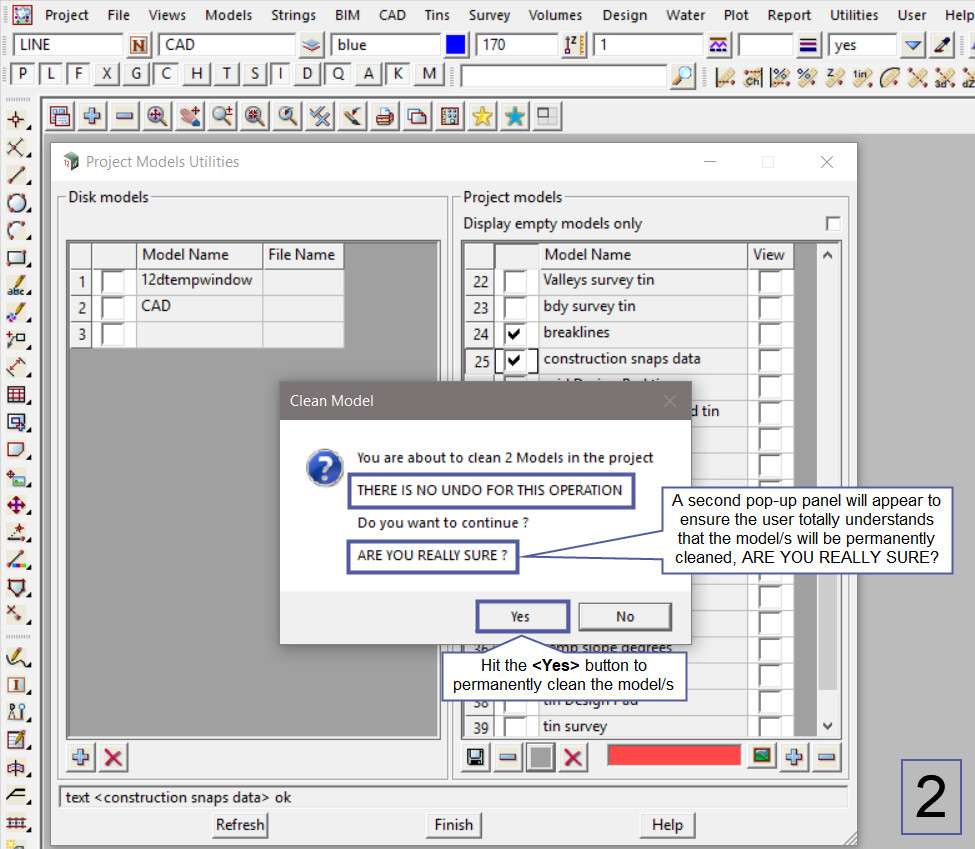Viewport: 975px width, 849px height.
Task: Uncheck the breaklines model checkbox
Action: click(515, 334)
